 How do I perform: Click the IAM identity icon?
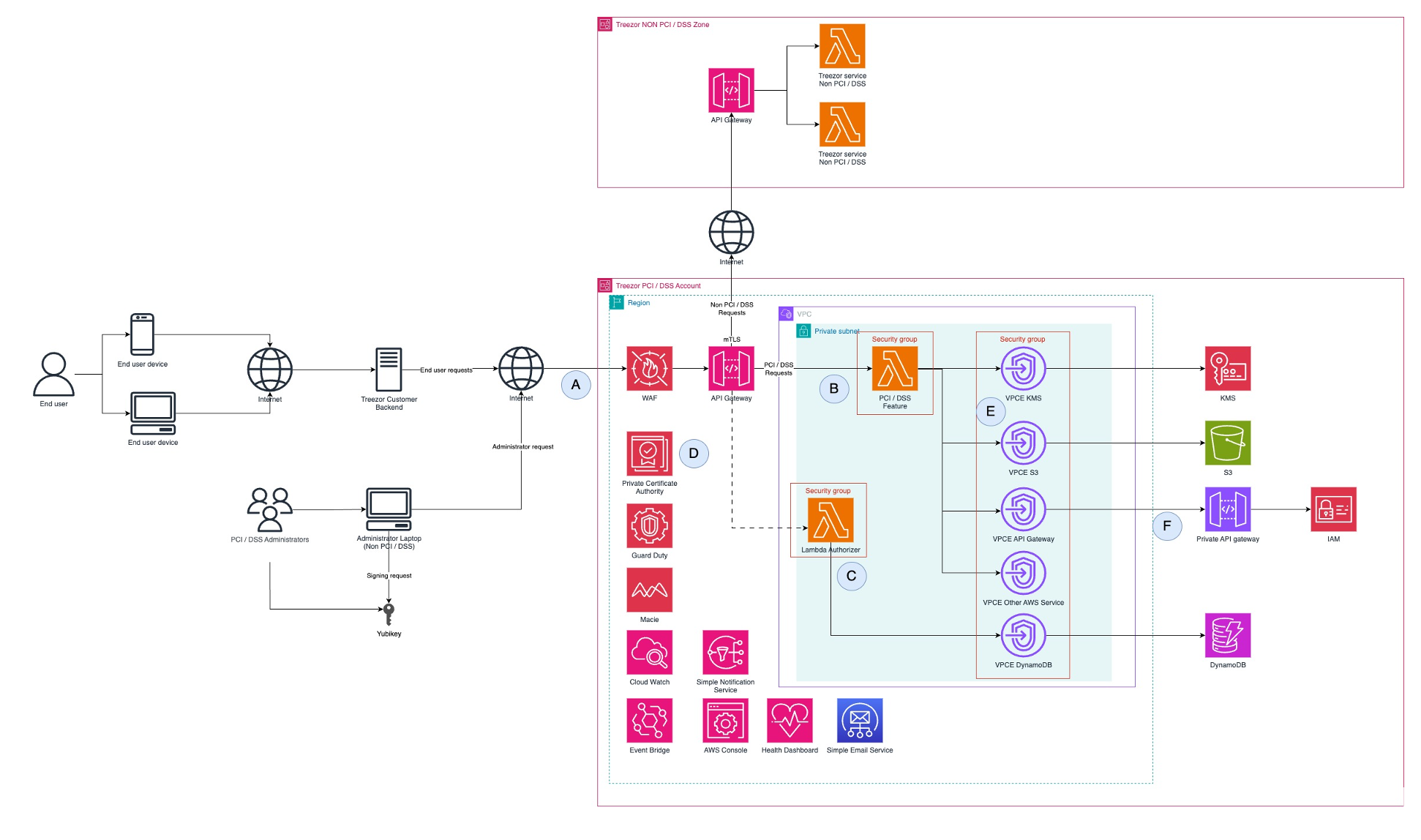[1333, 509]
